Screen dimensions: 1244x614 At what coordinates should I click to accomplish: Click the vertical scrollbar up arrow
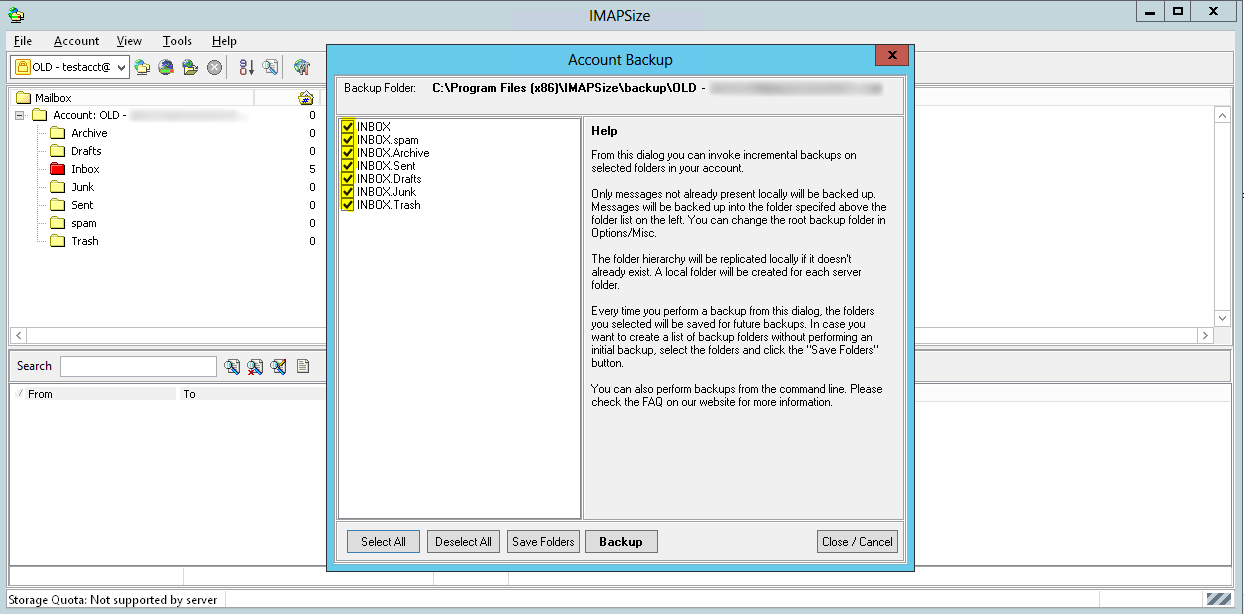1222,116
